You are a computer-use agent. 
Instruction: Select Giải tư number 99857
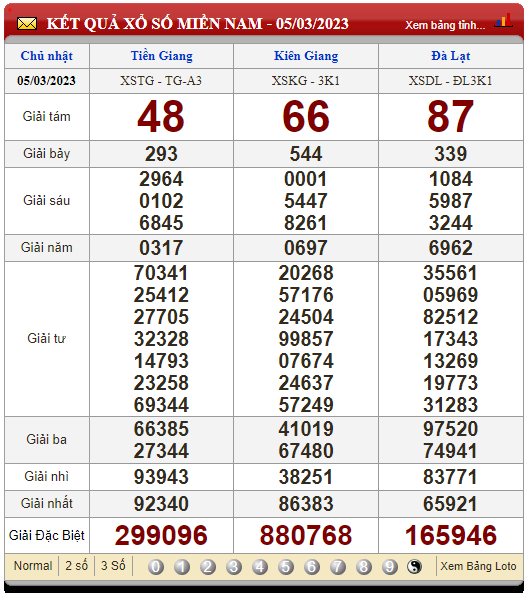coord(306,339)
